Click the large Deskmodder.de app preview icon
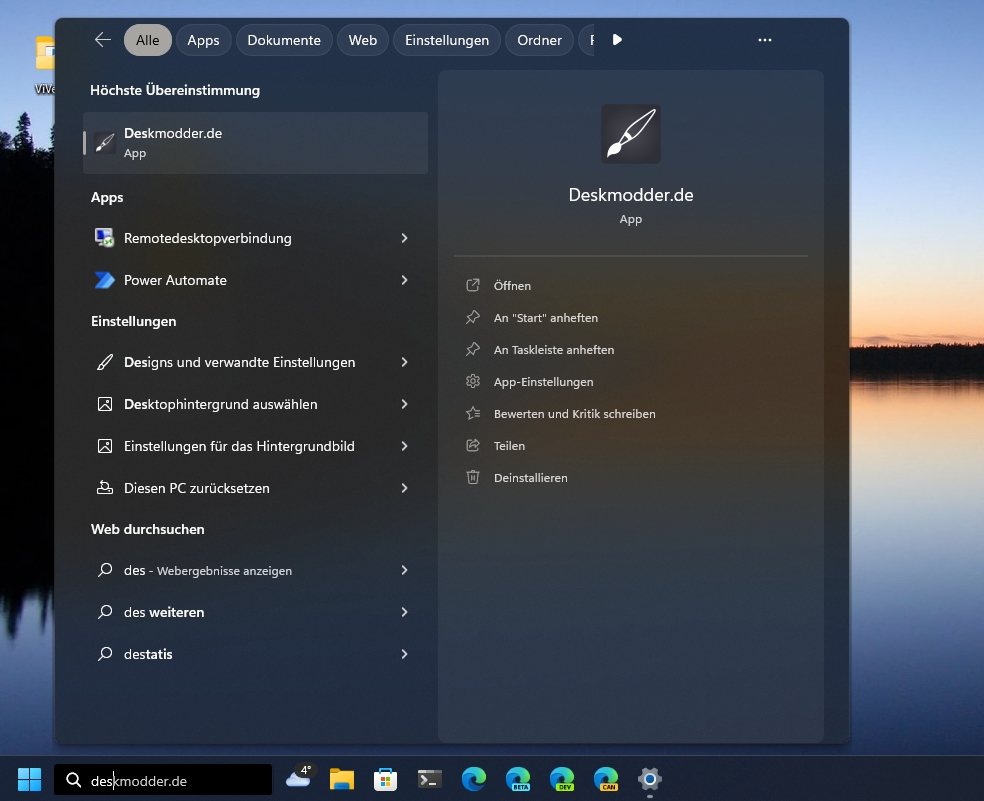 tap(631, 134)
